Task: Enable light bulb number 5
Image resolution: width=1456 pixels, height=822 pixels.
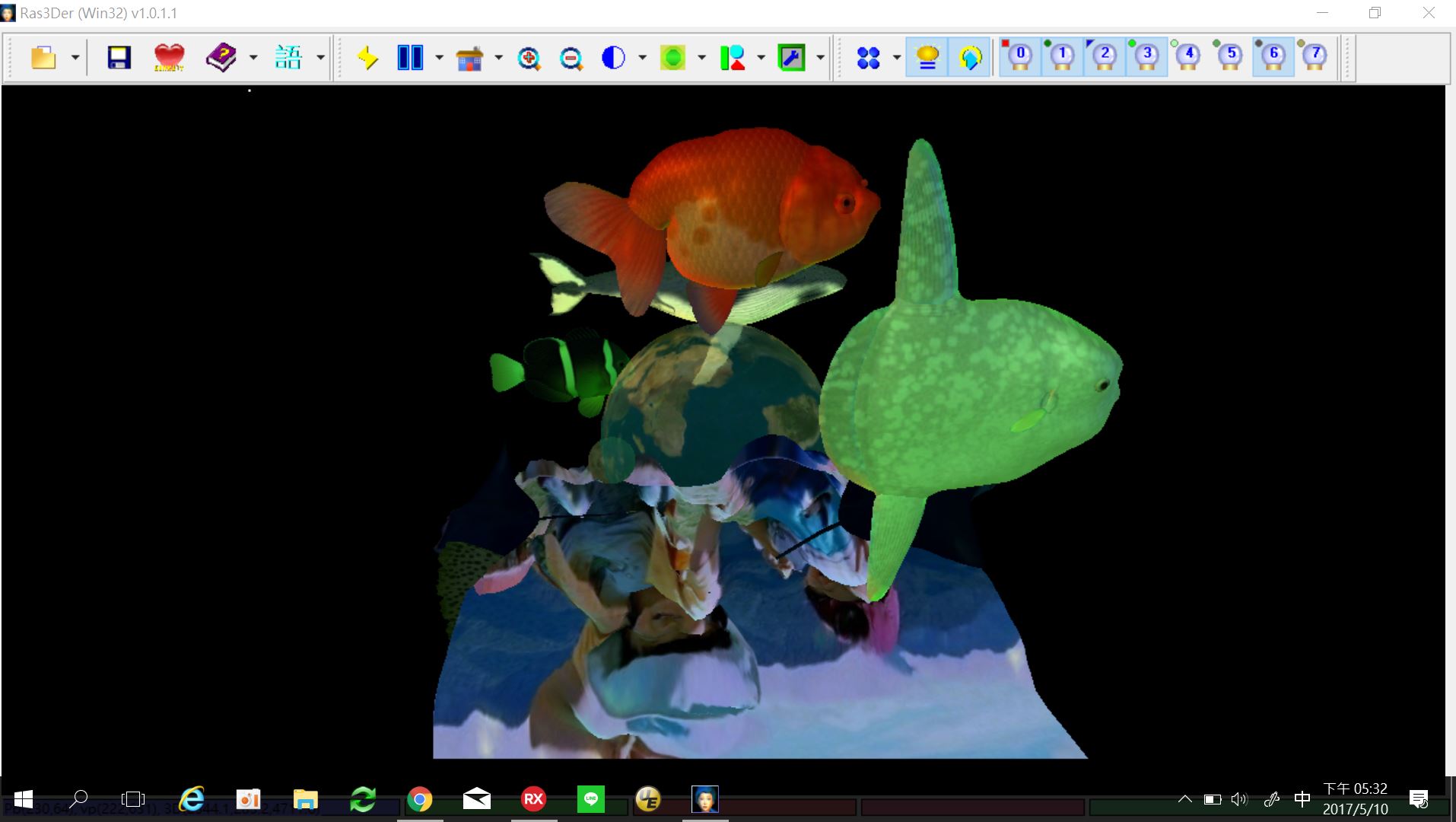Action: [x=1231, y=57]
